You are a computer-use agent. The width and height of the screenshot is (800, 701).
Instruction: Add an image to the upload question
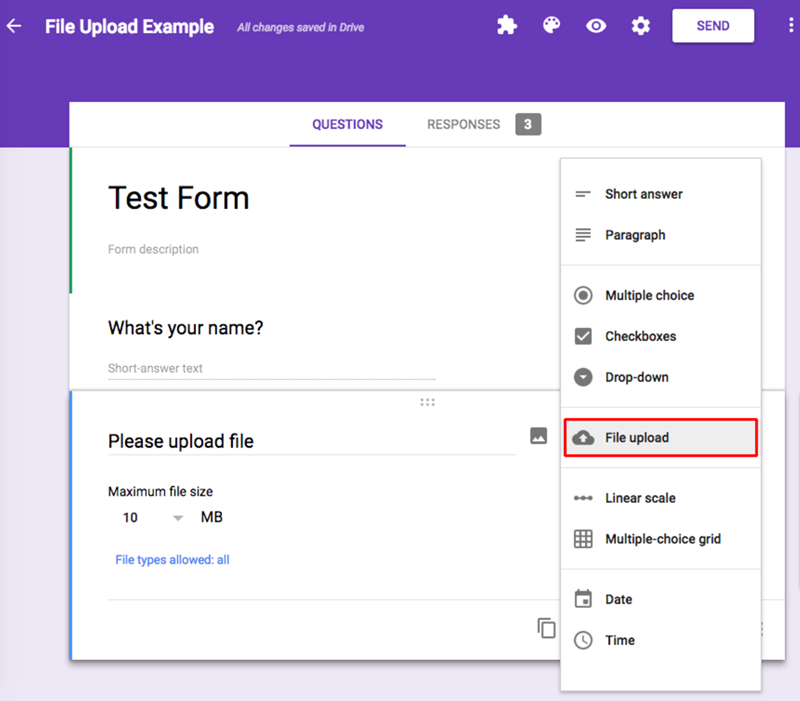539,437
